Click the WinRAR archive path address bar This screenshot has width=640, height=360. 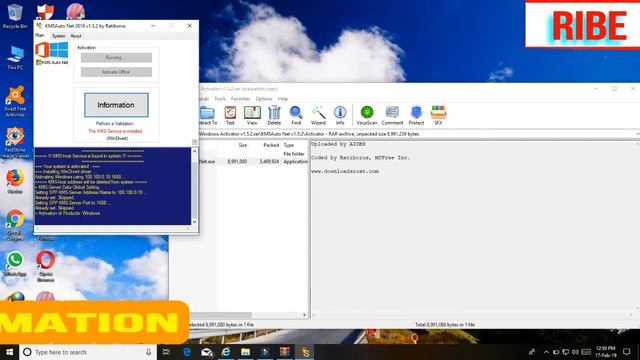pyautogui.click(x=418, y=134)
